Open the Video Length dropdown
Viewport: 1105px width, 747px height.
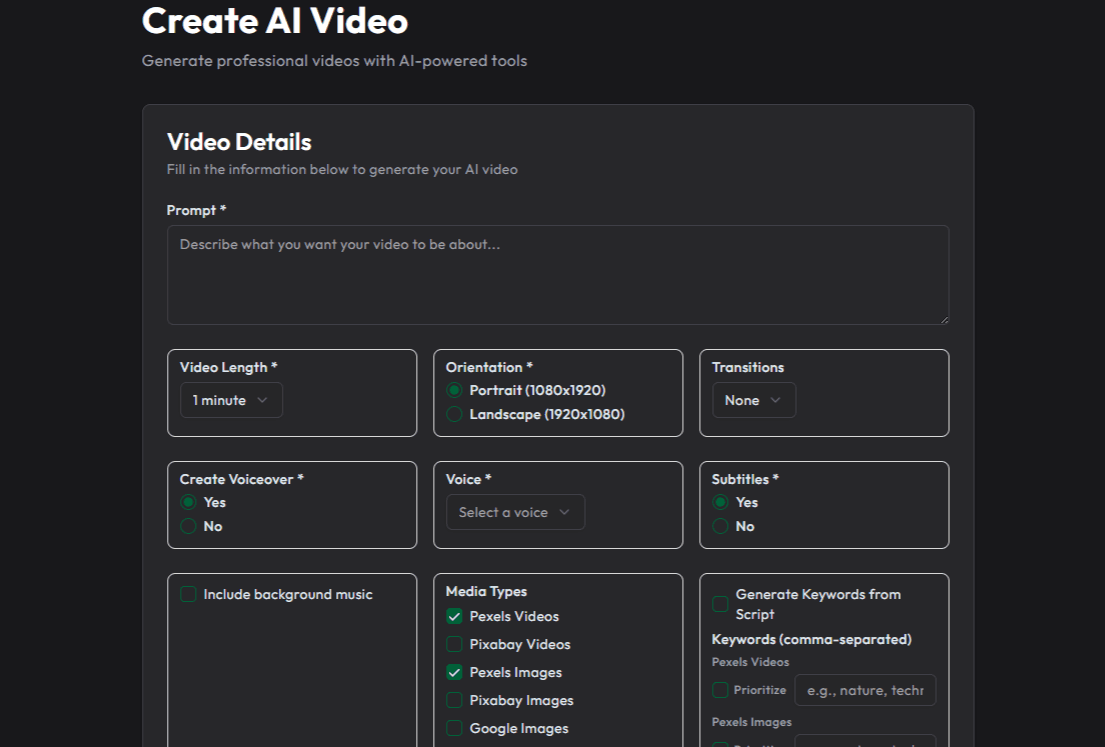click(231, 400)
